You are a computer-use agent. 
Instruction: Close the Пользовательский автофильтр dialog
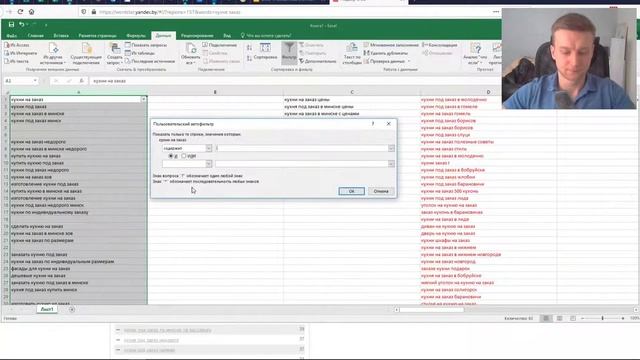pyautogui.click(x=389, y=123)
